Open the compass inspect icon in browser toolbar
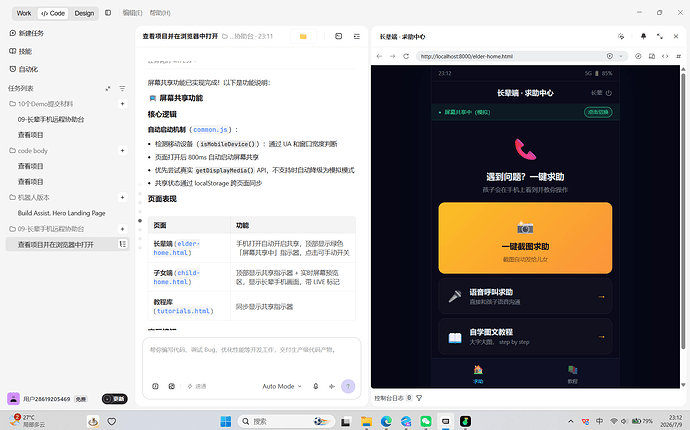Image resolution: width=690 pixels, height=430 pixels. (638, 56)
